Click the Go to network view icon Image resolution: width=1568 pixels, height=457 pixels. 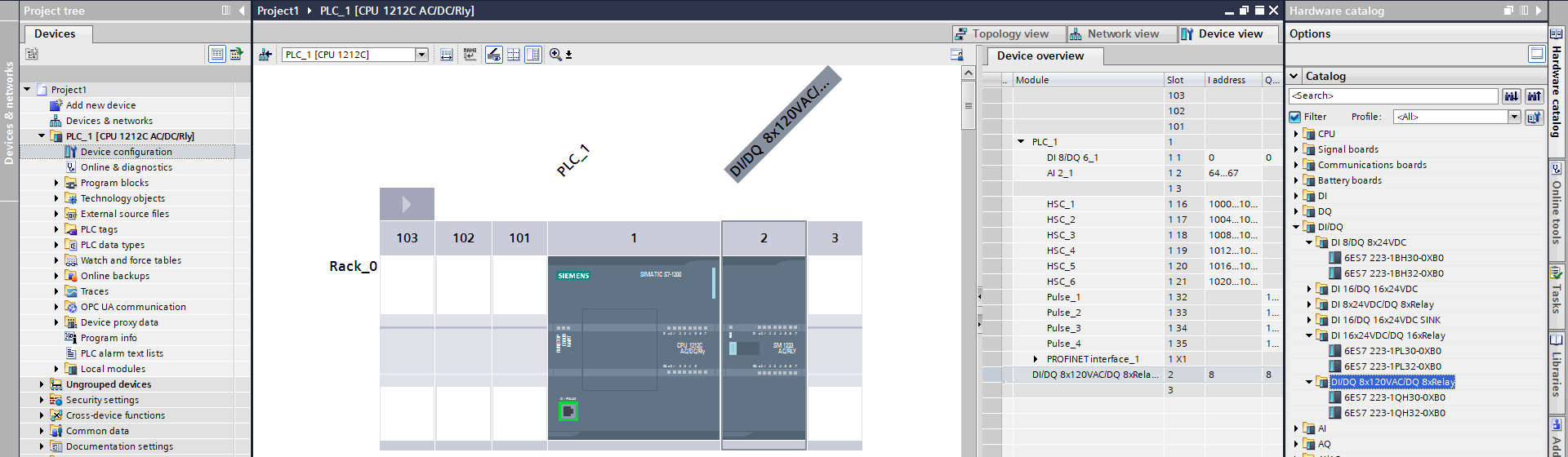265,55
